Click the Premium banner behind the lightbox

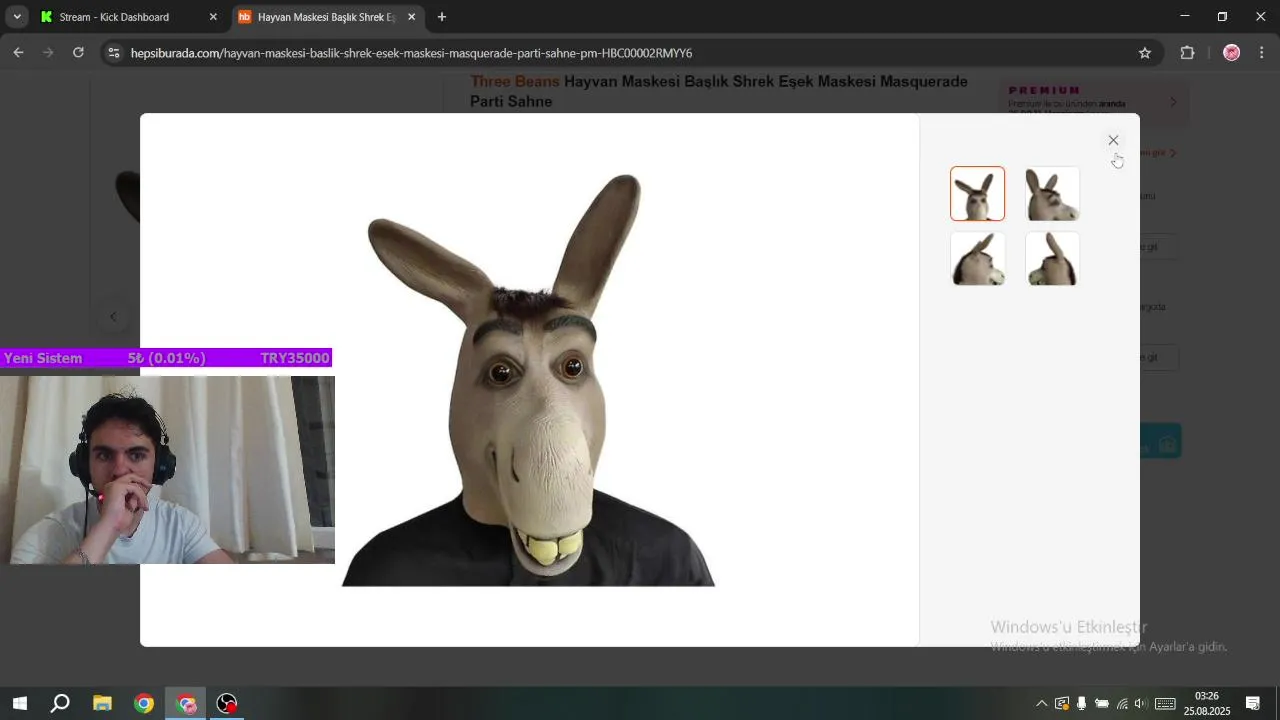point(1094,100)
